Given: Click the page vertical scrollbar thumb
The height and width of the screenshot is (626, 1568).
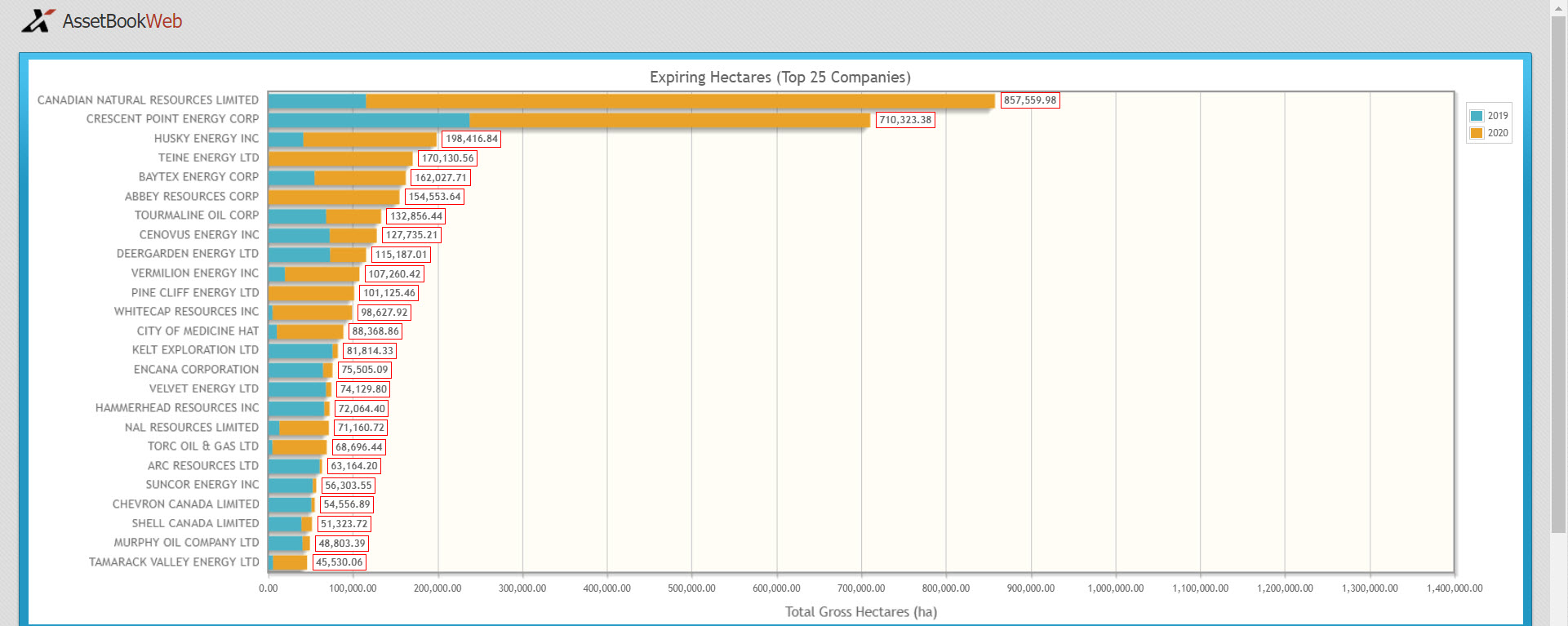Looking at the screenshot, I should (x=1558, y=273).
